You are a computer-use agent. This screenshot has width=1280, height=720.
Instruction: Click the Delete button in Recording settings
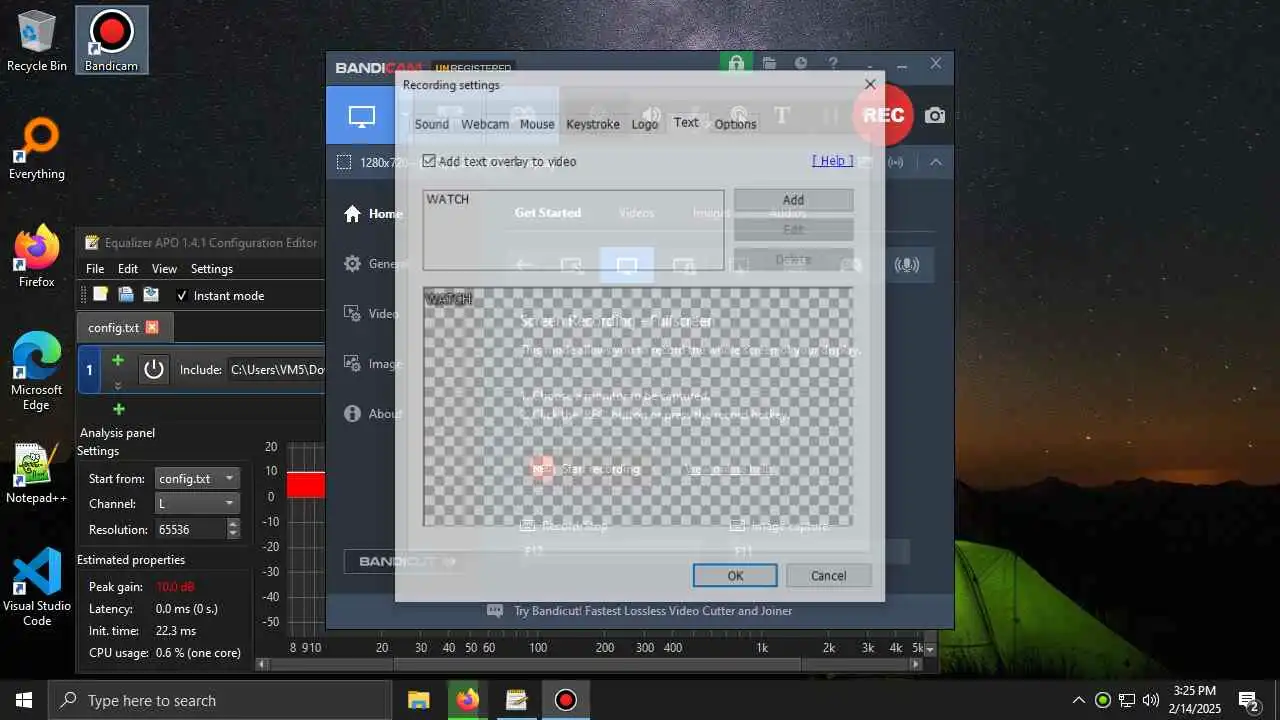tap(793, 259)
